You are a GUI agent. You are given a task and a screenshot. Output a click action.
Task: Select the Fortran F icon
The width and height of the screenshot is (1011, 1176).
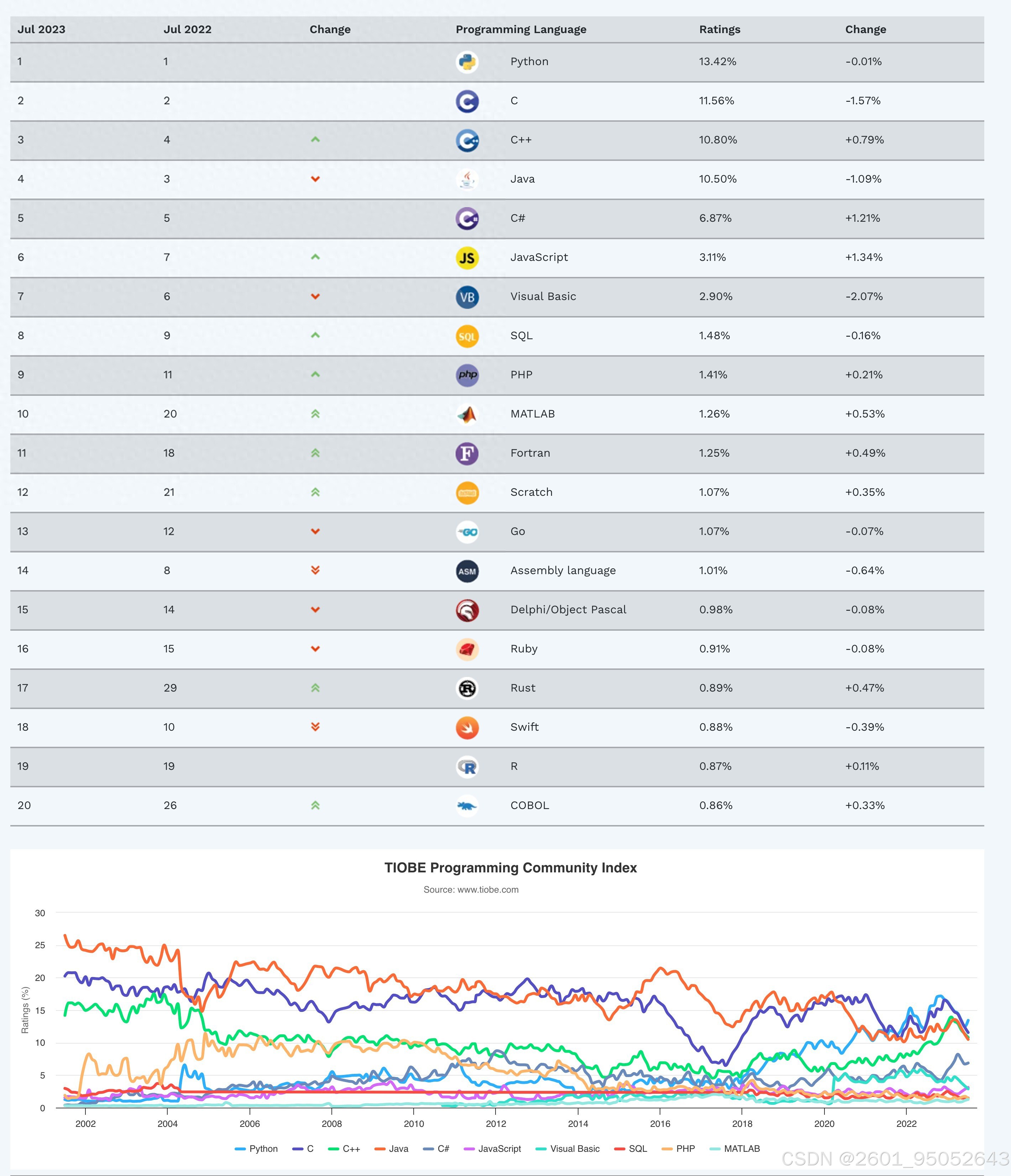click(x=467, y=453)
